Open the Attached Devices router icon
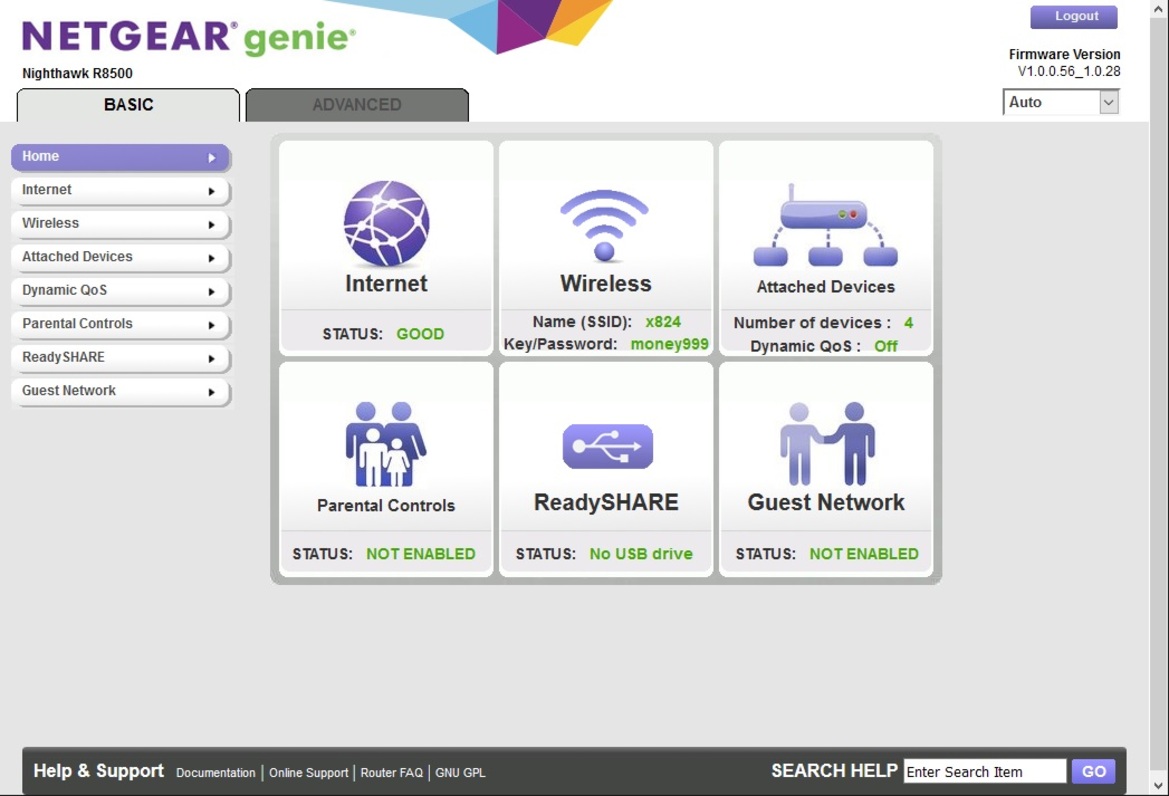Viewport: 1169px width, 796px height. coord(825,225)
